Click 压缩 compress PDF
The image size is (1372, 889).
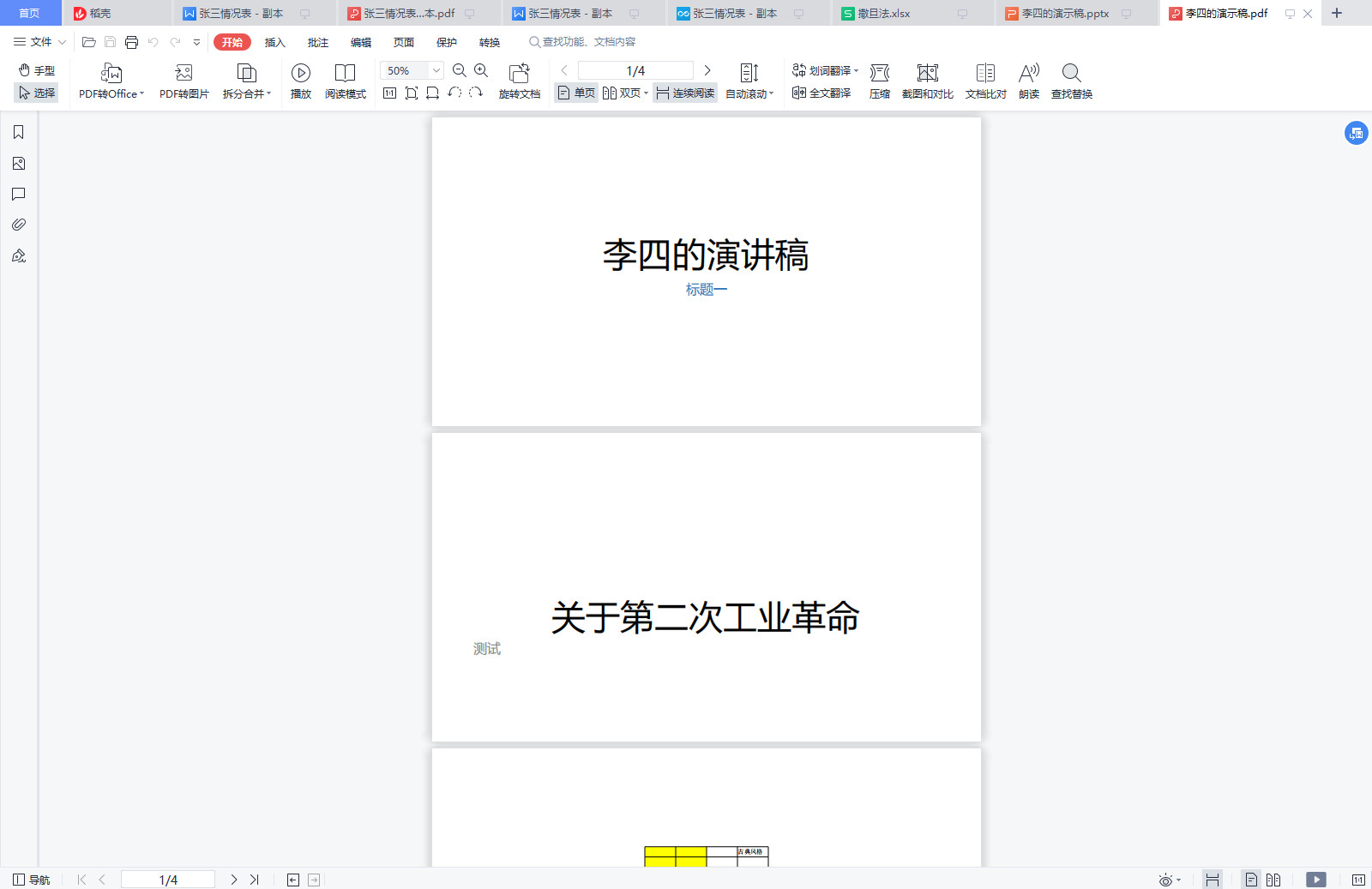point(880,81)
